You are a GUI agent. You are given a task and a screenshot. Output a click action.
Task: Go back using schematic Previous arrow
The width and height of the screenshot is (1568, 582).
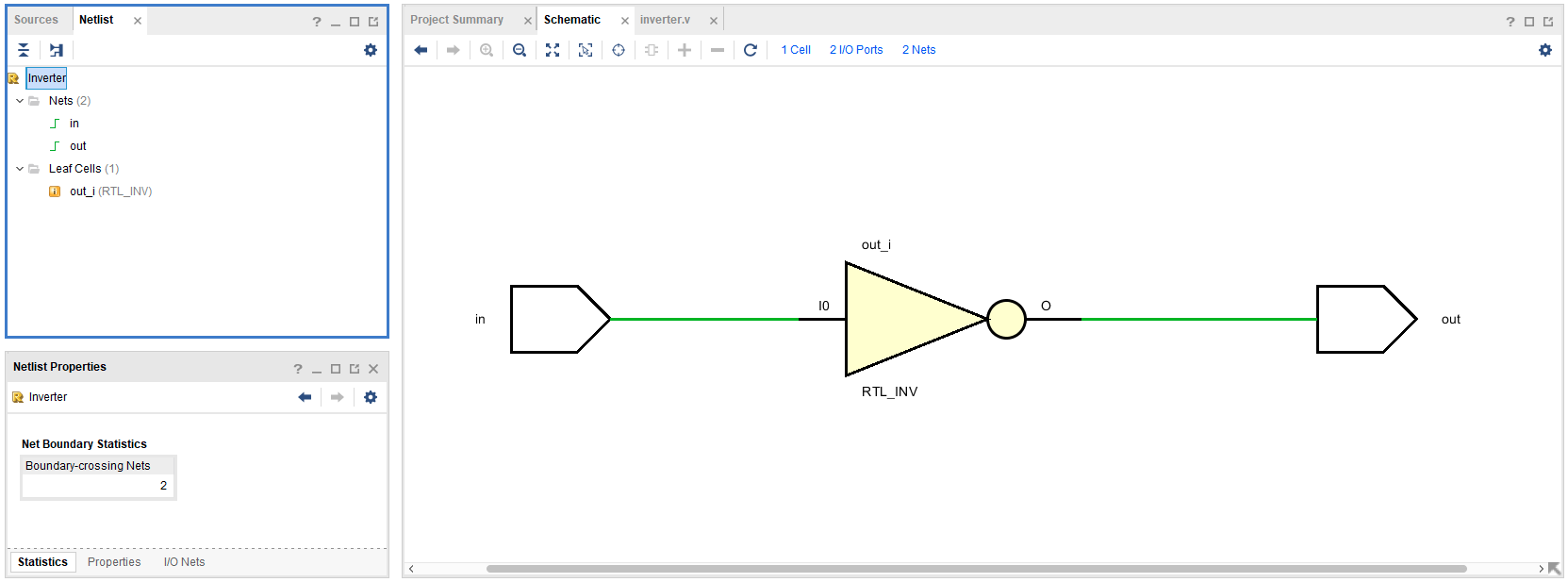421,50
